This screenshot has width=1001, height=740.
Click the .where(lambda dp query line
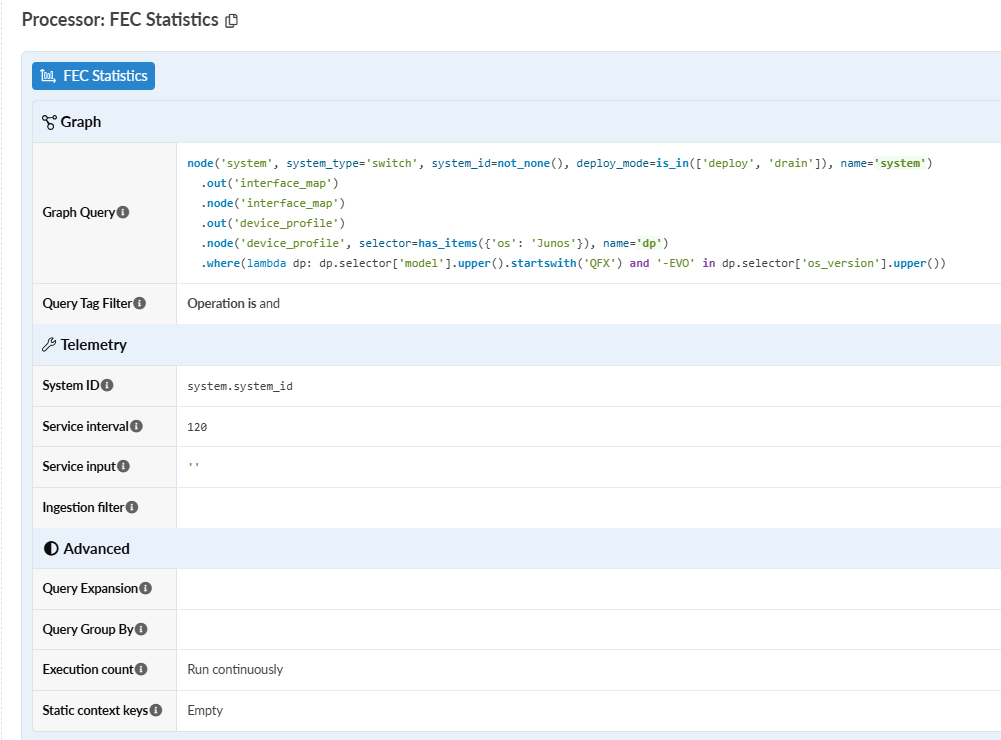click(x=573, y=263)
